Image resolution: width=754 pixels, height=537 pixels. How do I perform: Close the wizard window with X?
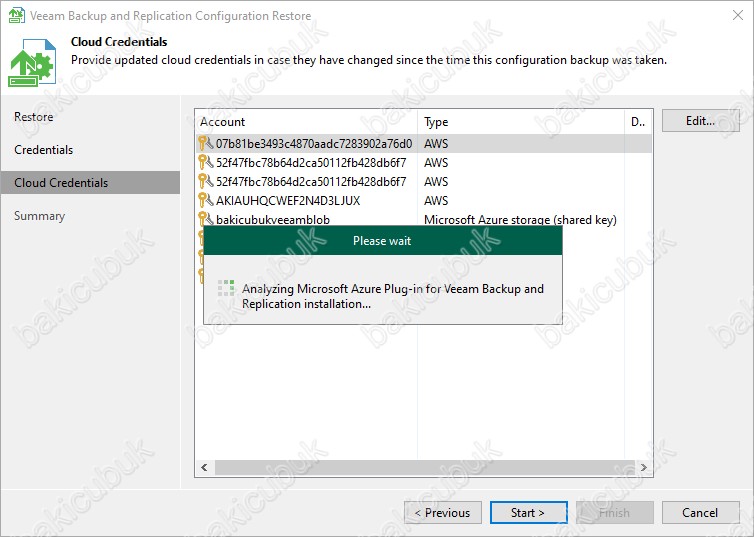pyautogui.click(x=738, y=15)
